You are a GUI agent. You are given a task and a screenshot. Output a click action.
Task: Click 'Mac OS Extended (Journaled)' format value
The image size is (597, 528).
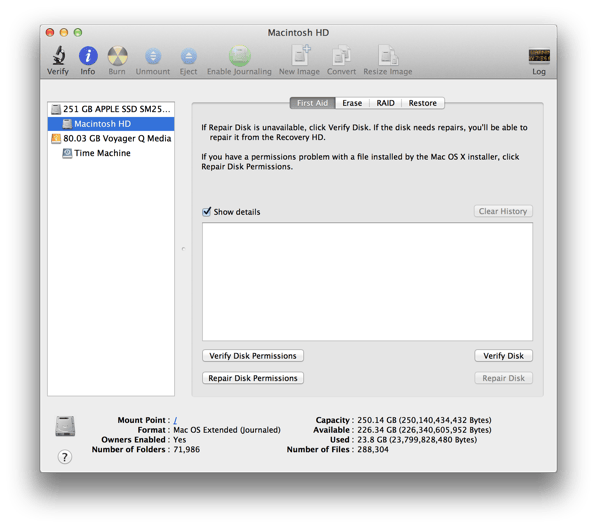(227, 430)
